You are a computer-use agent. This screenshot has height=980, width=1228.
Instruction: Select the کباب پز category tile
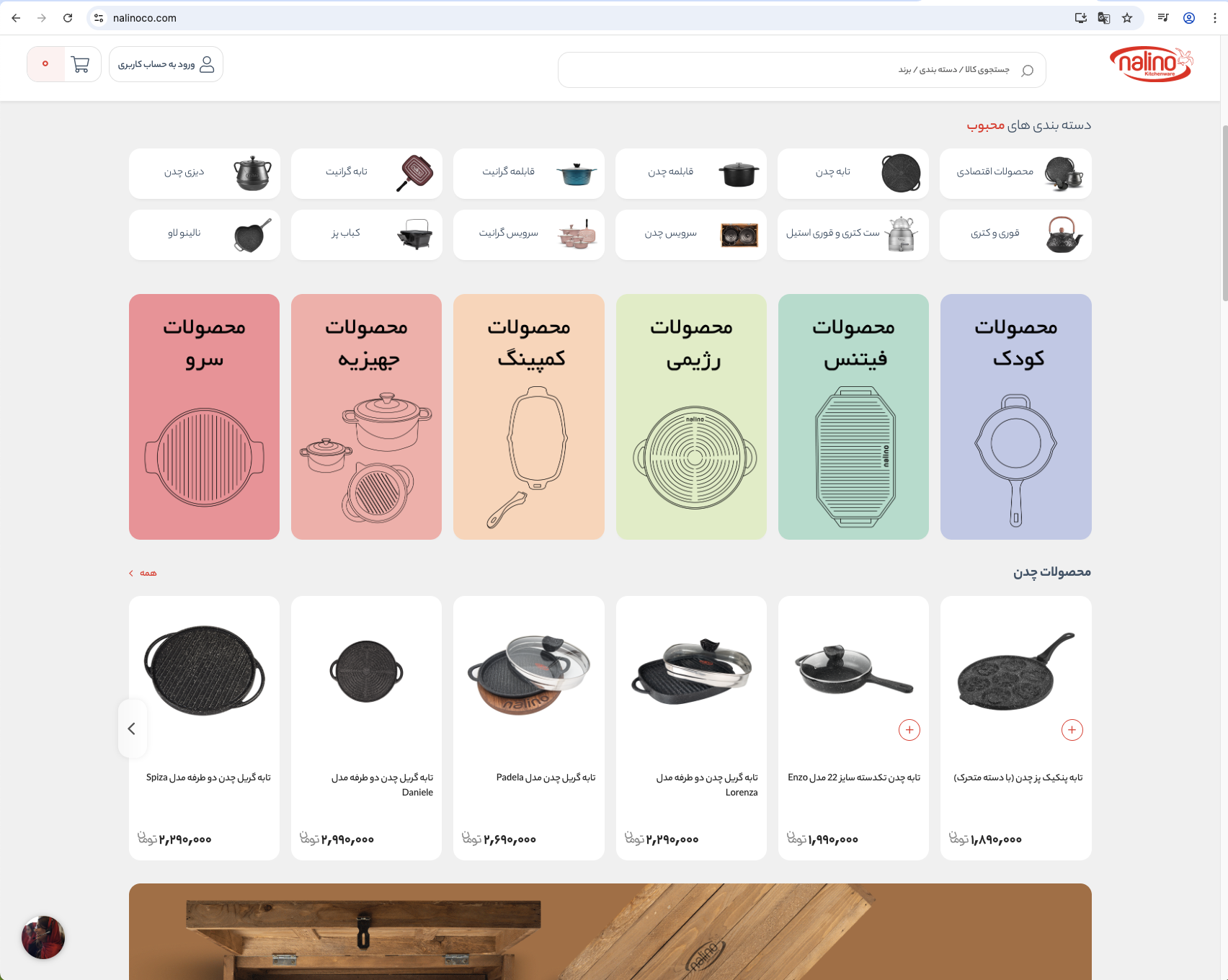tap(366, 234)
